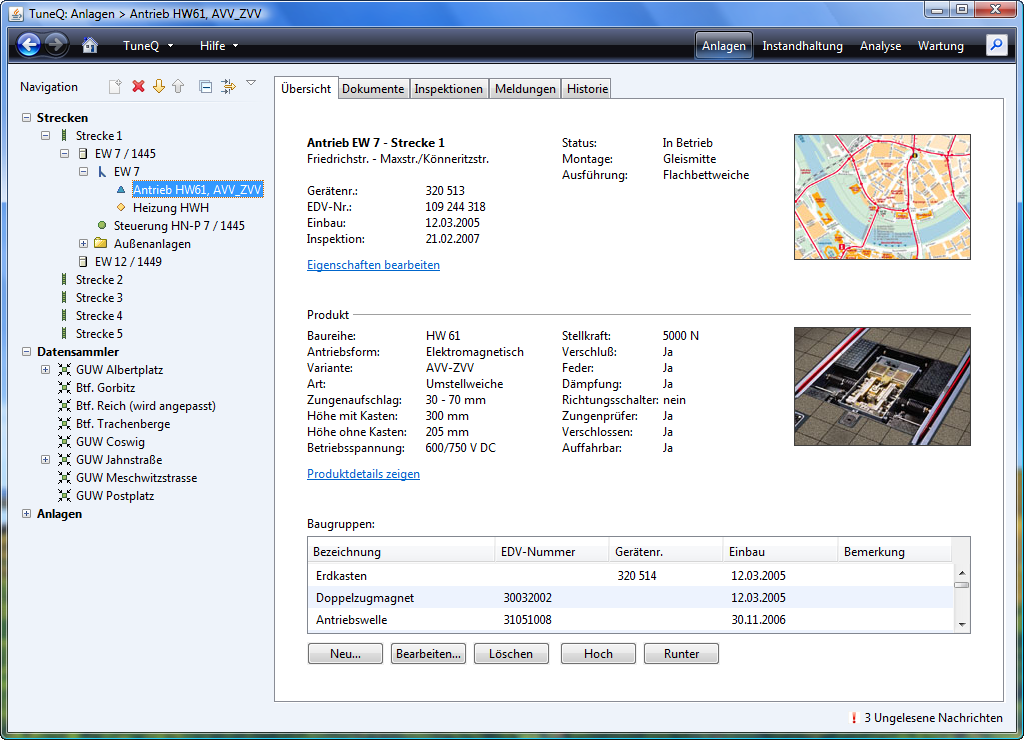The width and height of the screenshot is (1024, 740).
Task: Click the Strecke 1 track icon
Action: (63, 135)
